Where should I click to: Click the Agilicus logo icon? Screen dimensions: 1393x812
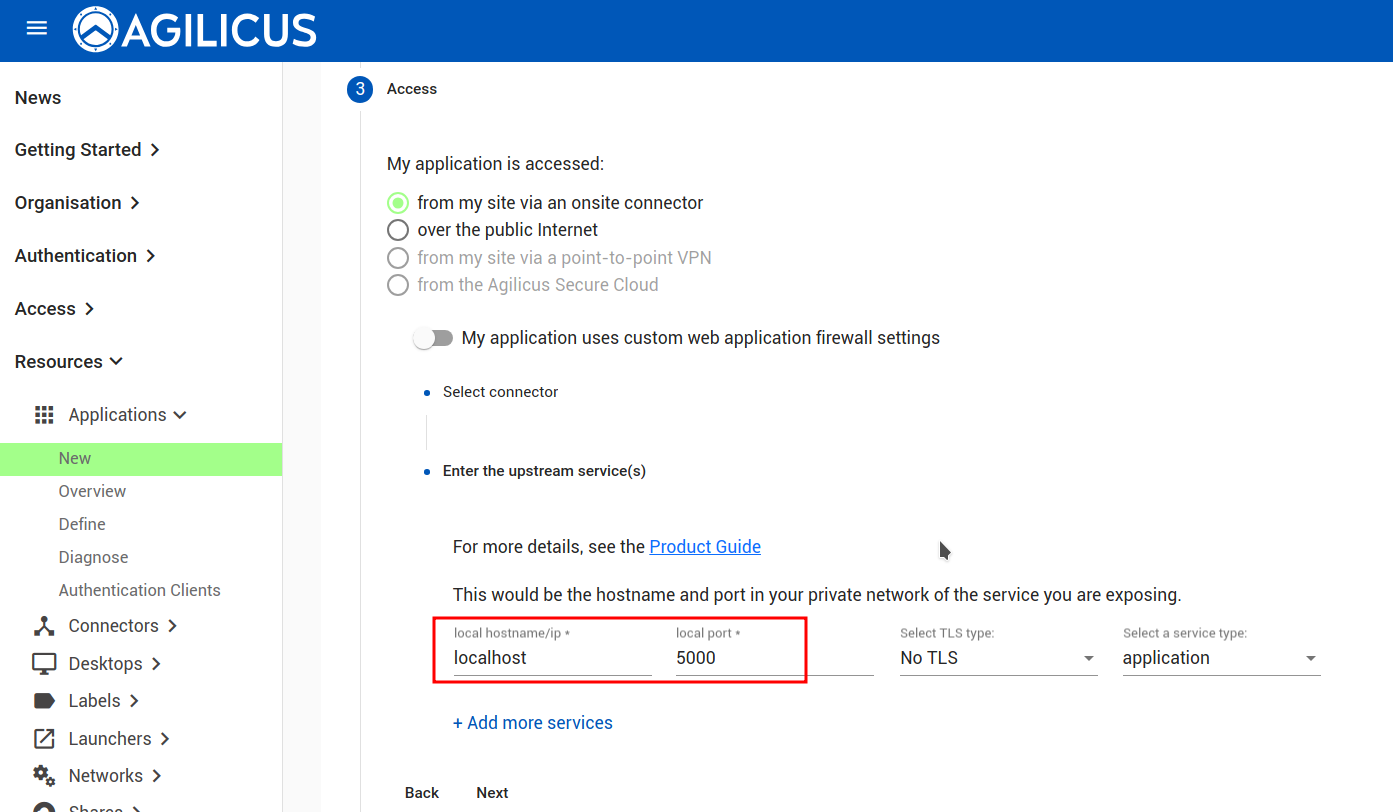95,30
